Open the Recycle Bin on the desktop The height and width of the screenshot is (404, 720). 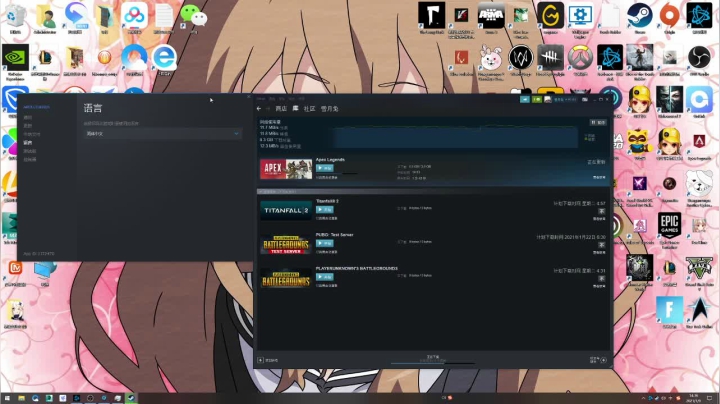click(15, 18)
